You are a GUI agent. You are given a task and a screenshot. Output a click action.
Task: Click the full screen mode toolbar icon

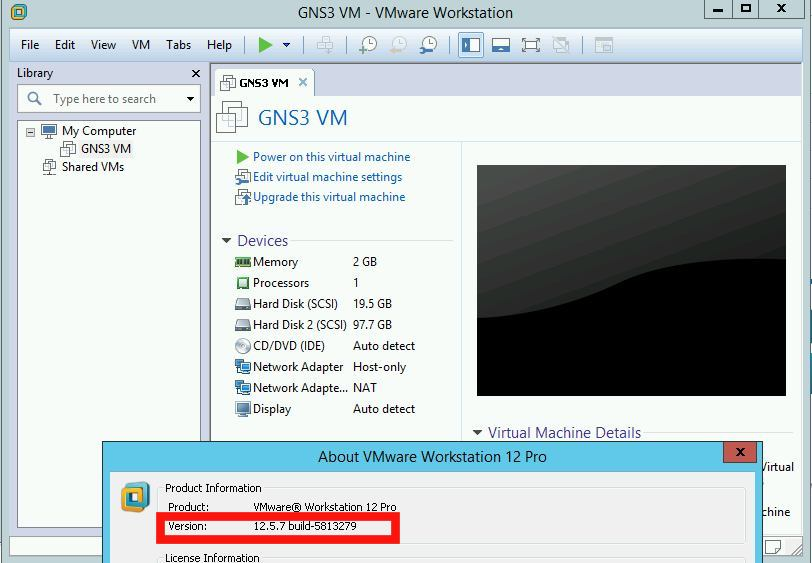click(x=531, y=45)
